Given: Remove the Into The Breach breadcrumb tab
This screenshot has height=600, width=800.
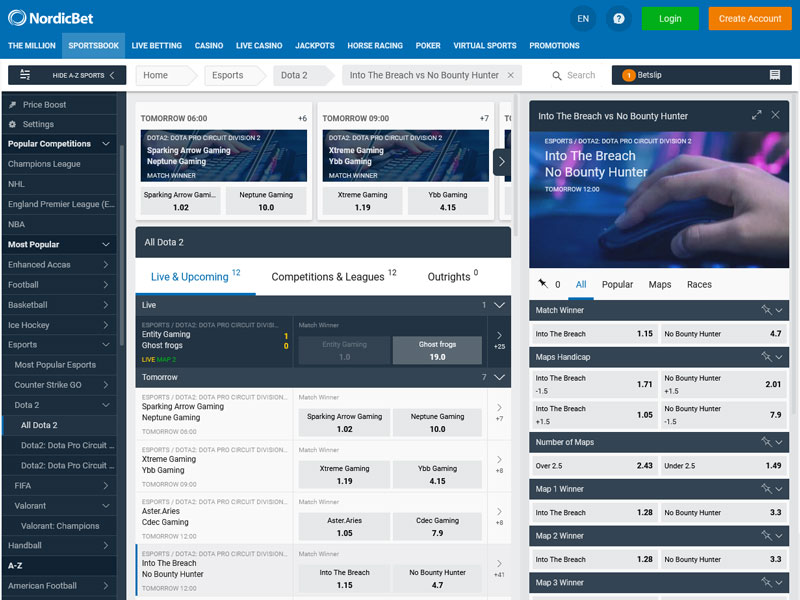Looking at the screenshot, I should click(x=510, y=75).
